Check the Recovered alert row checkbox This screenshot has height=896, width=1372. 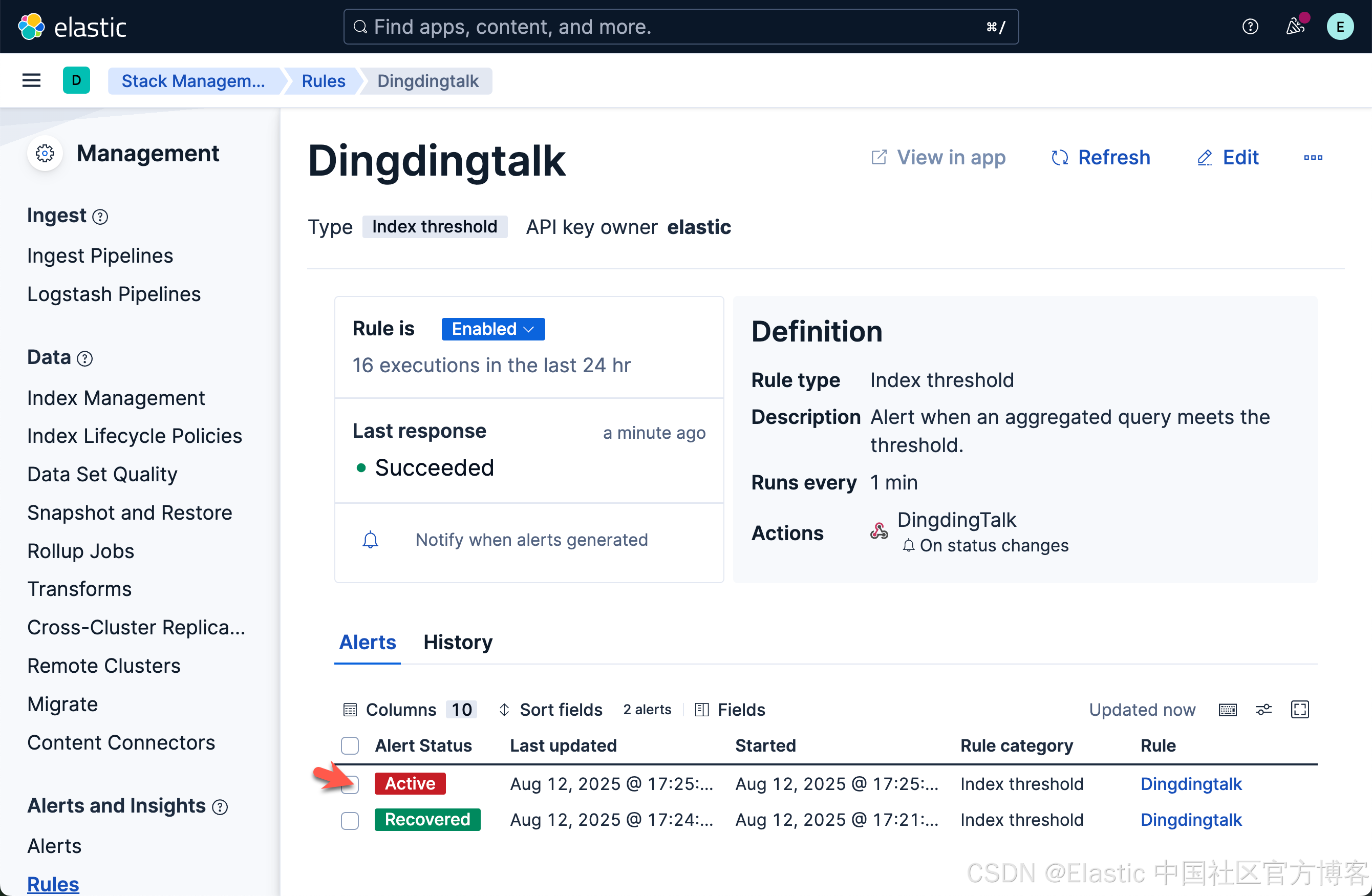coord(349,820)
